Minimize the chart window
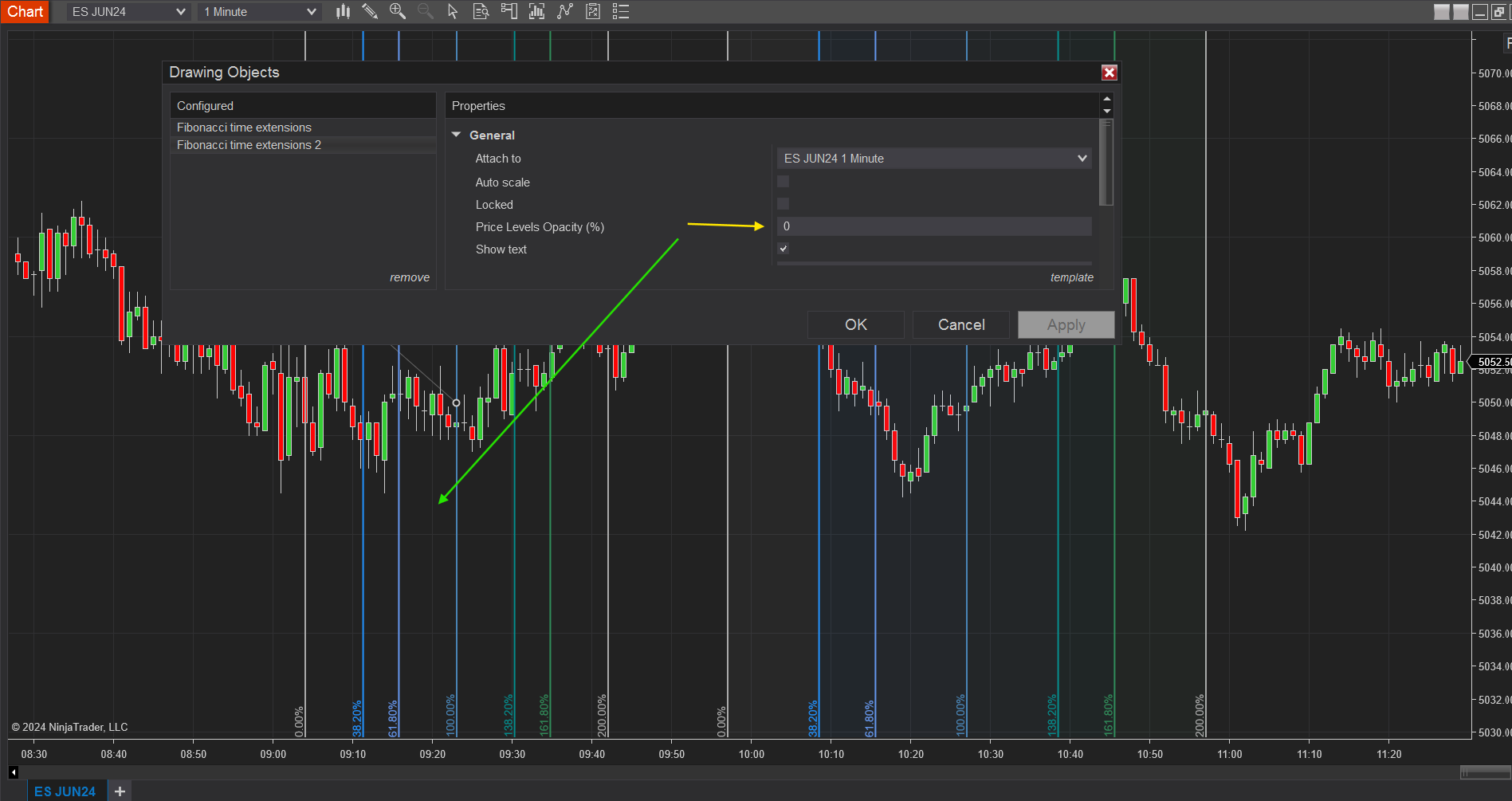 [1480, 12]
